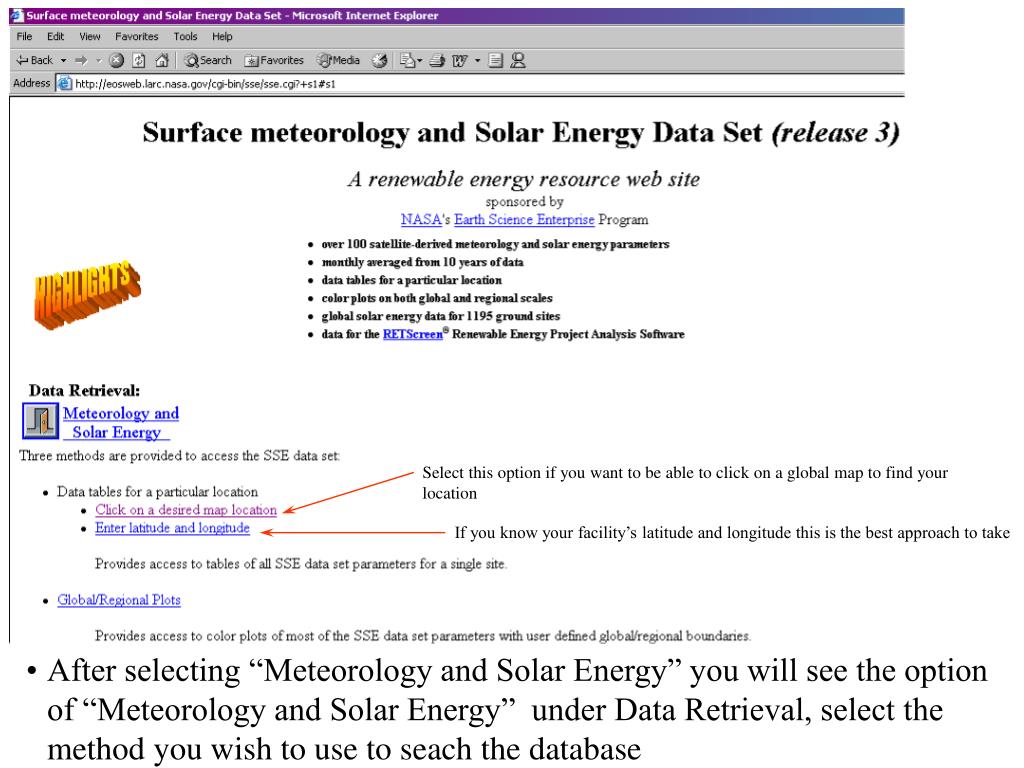The width and height of the screenshot is (1024, 768).
Task: Open the Help menu
Action: [x=222, y=37]
